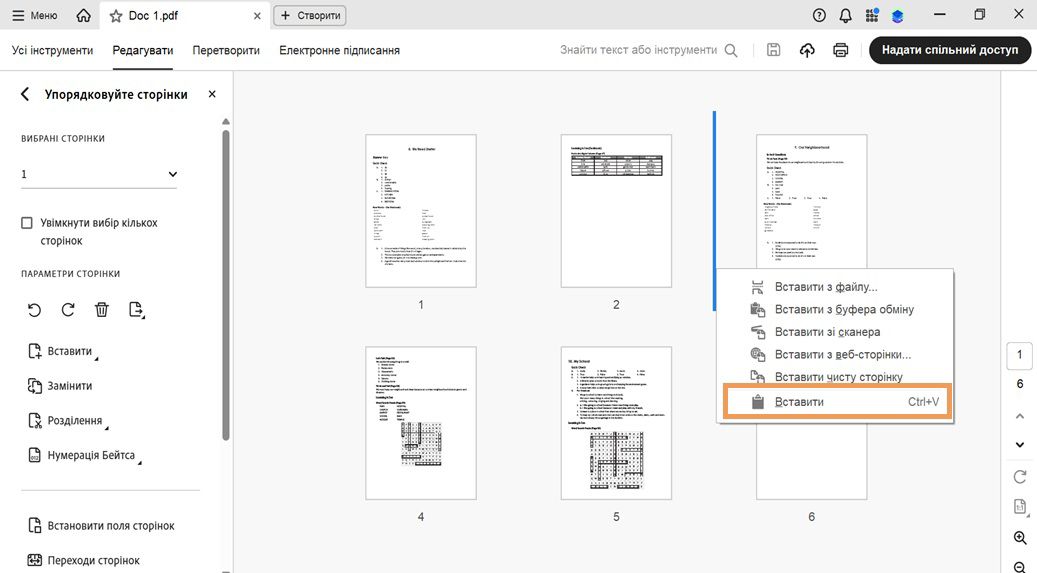Zoom out with magnifier minus icon
The image size is (1037, 573).
coord(1020,566)
